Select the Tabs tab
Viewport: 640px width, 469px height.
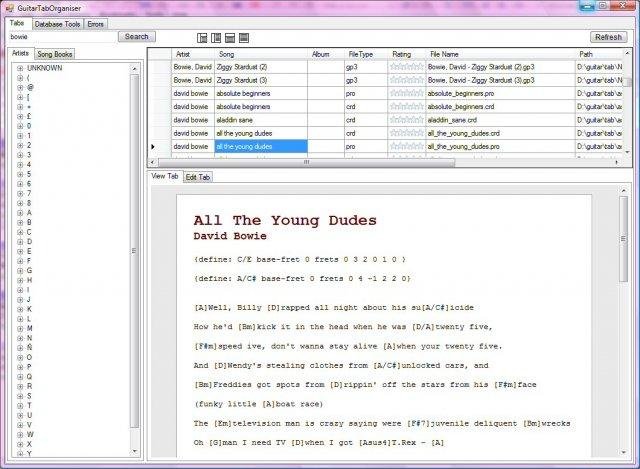click(x=17, y=23)
